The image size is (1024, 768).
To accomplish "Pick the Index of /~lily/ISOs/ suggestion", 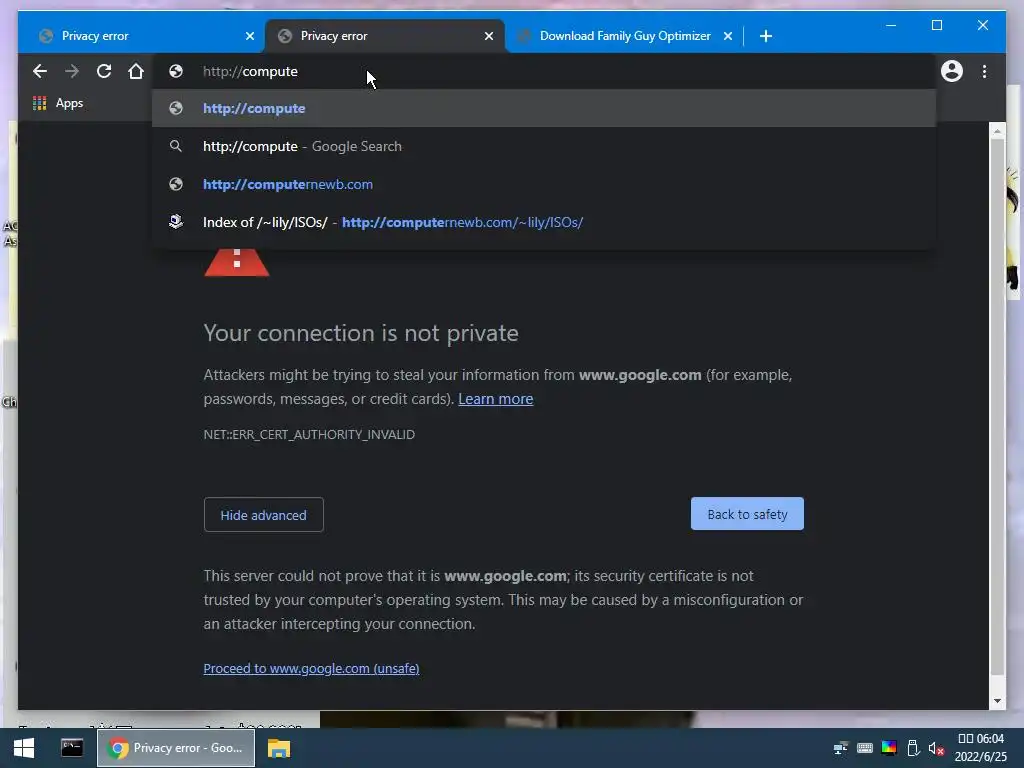I will [543, 222].
